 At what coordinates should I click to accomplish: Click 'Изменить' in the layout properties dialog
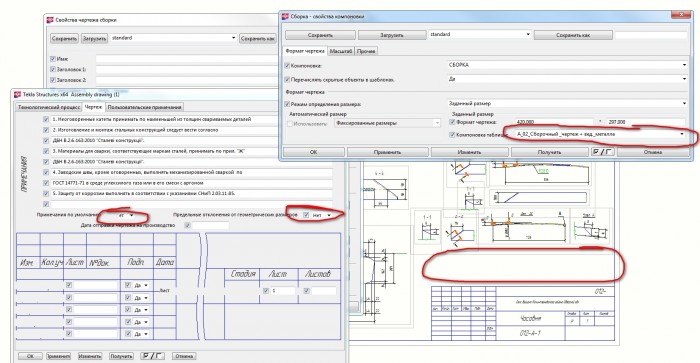pyautogui.click(x=469, y=152)
